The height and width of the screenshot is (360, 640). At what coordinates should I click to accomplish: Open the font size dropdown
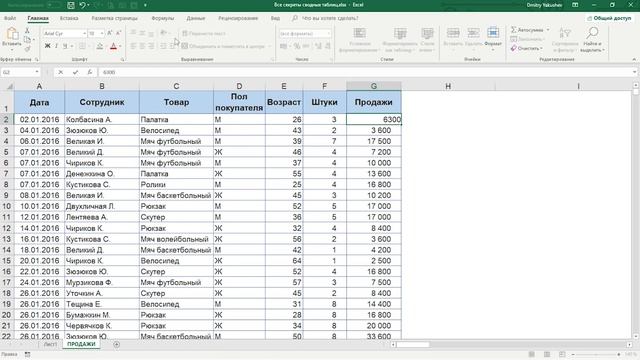coord(102,33)
